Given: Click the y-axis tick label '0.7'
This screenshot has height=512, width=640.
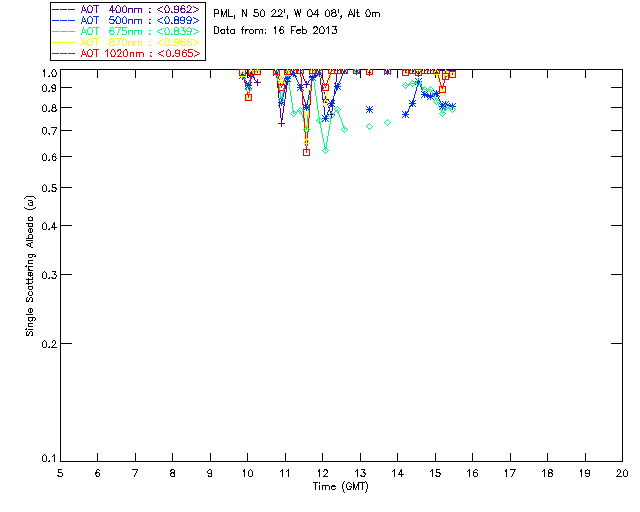Looking at the screenshot, I should tap(49, 131).
